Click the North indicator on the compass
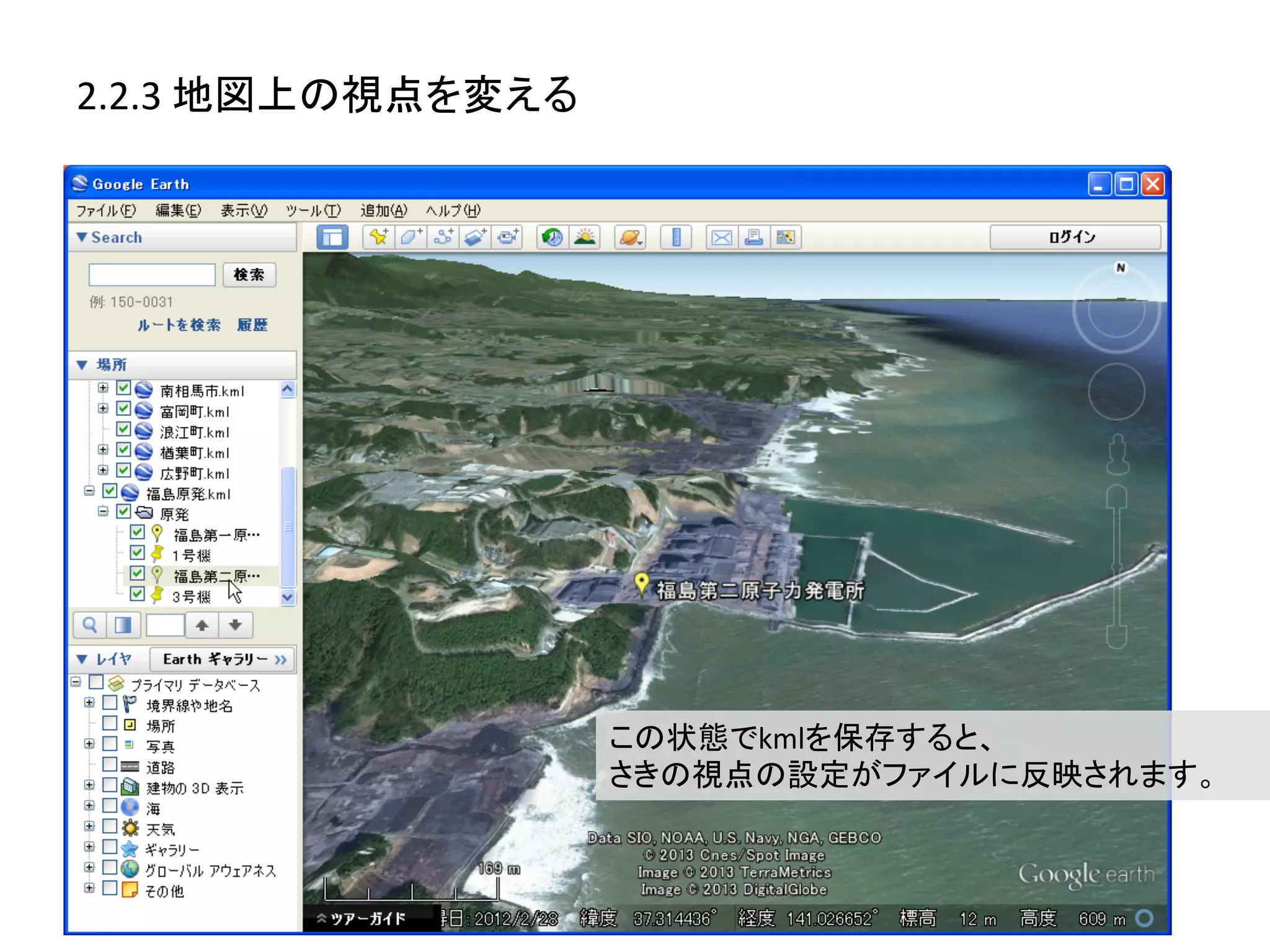 coord(1121,268)
